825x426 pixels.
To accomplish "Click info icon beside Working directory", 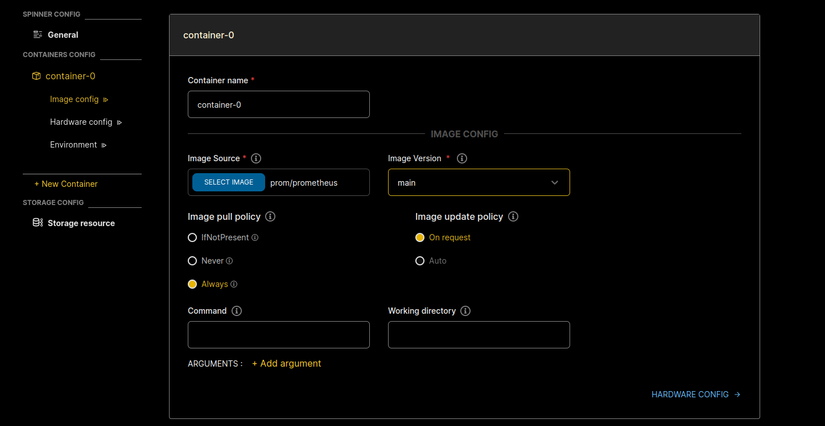I will tap(465, 311).
